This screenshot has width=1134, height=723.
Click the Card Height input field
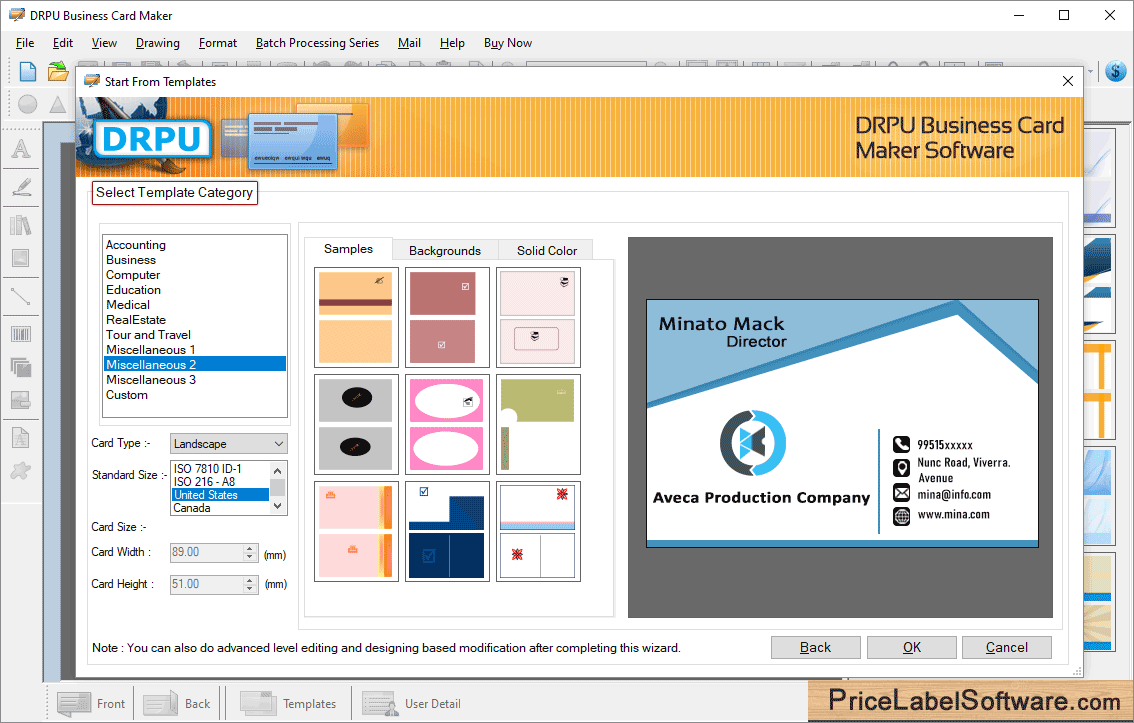click(x=207, y=584)
